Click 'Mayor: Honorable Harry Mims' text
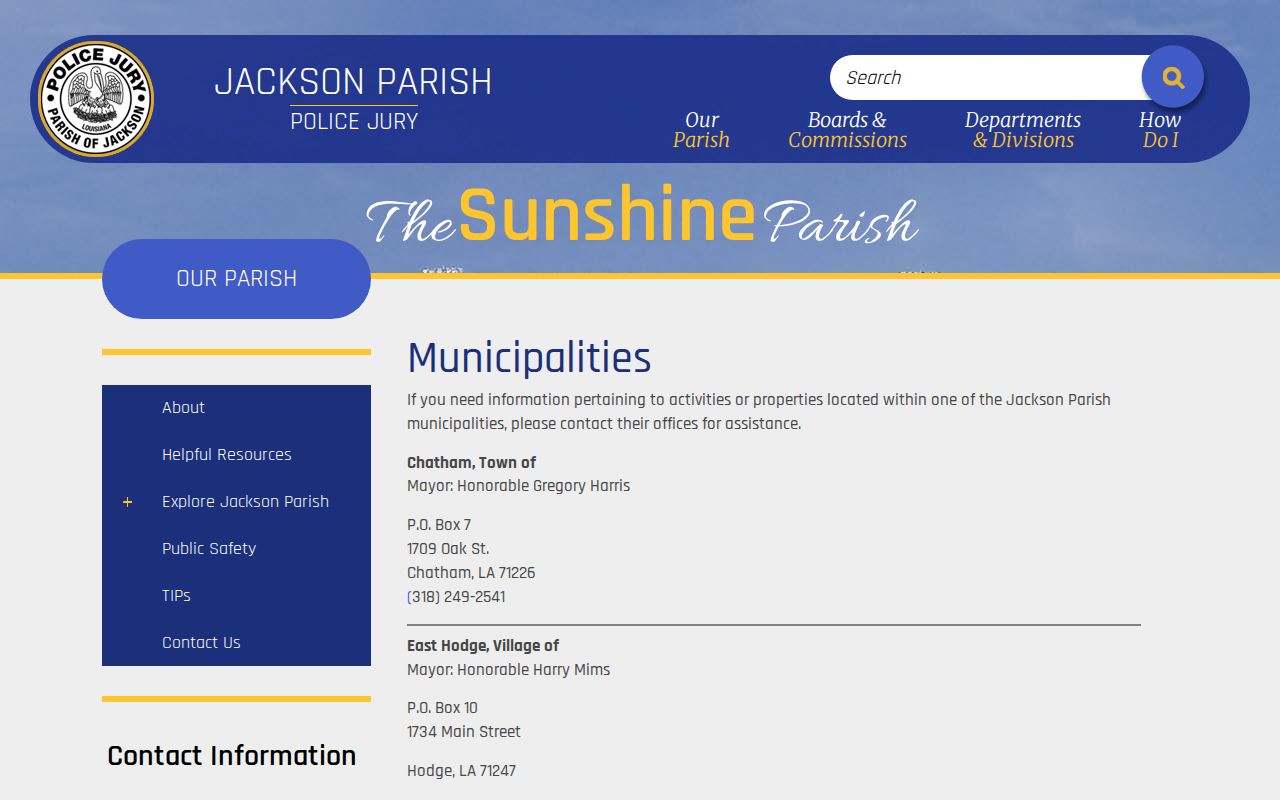1280x800 pixels. [508, 670]
